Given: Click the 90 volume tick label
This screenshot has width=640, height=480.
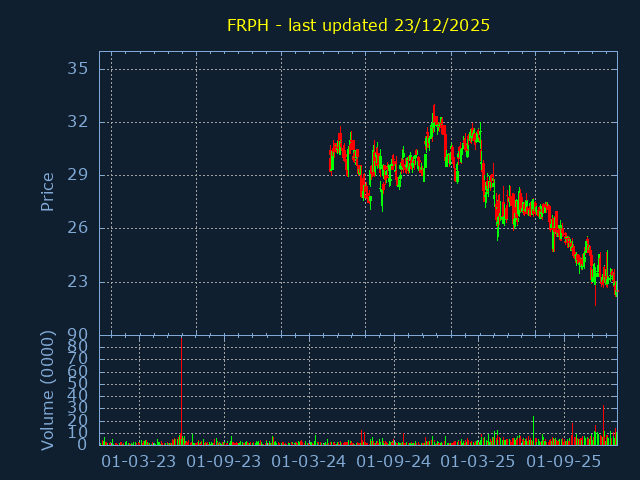Looking at the screenshot, I should pyautogui.click(x=78, y=334).
